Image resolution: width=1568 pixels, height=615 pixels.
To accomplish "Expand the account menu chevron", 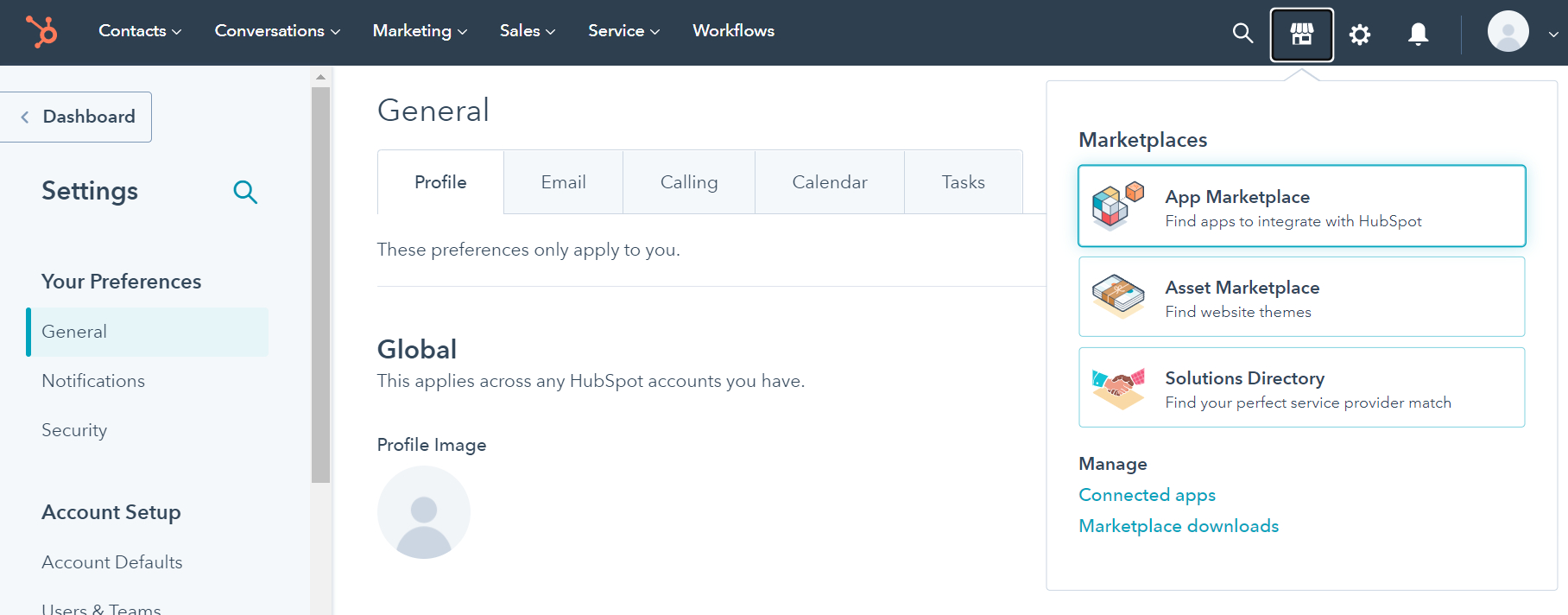I will click(1553, 35).
